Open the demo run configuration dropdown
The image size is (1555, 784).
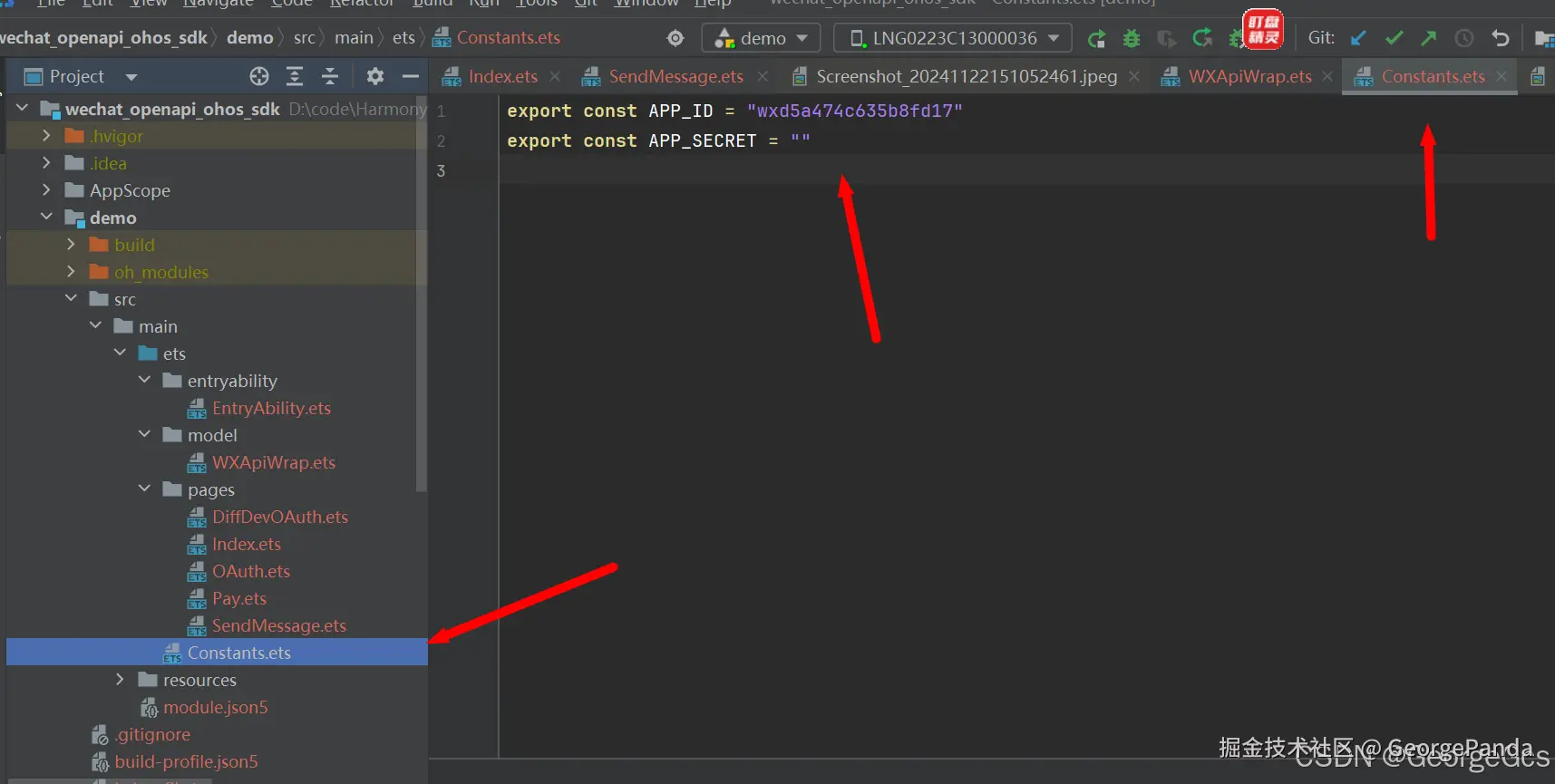[x=761, y=38]
